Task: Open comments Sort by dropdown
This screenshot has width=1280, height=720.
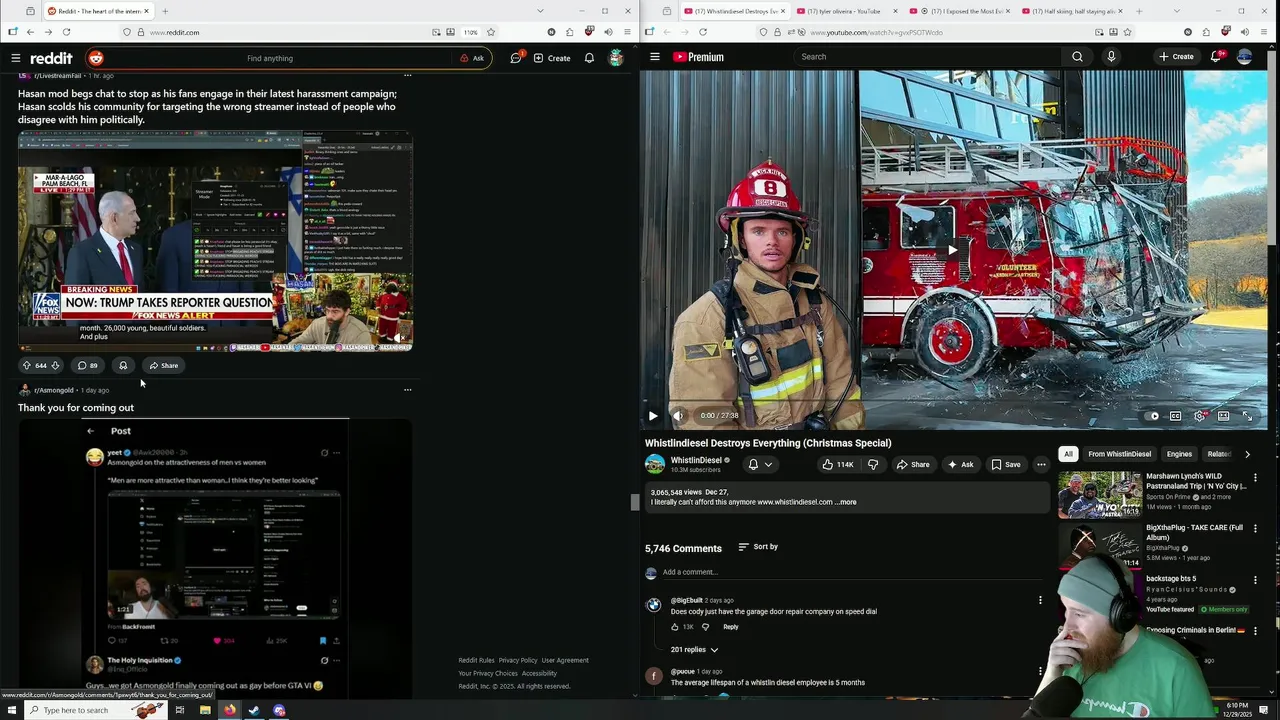Action: [758, 547]
